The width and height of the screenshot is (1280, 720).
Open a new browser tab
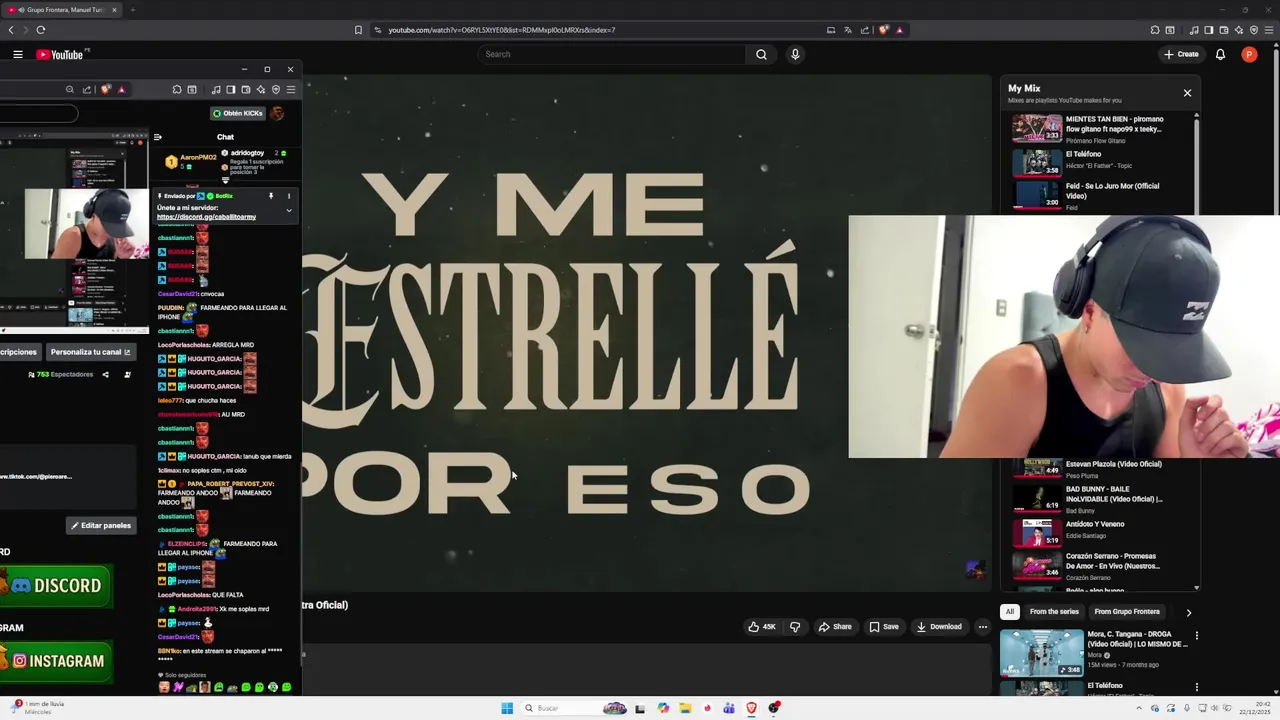point(132,10)
